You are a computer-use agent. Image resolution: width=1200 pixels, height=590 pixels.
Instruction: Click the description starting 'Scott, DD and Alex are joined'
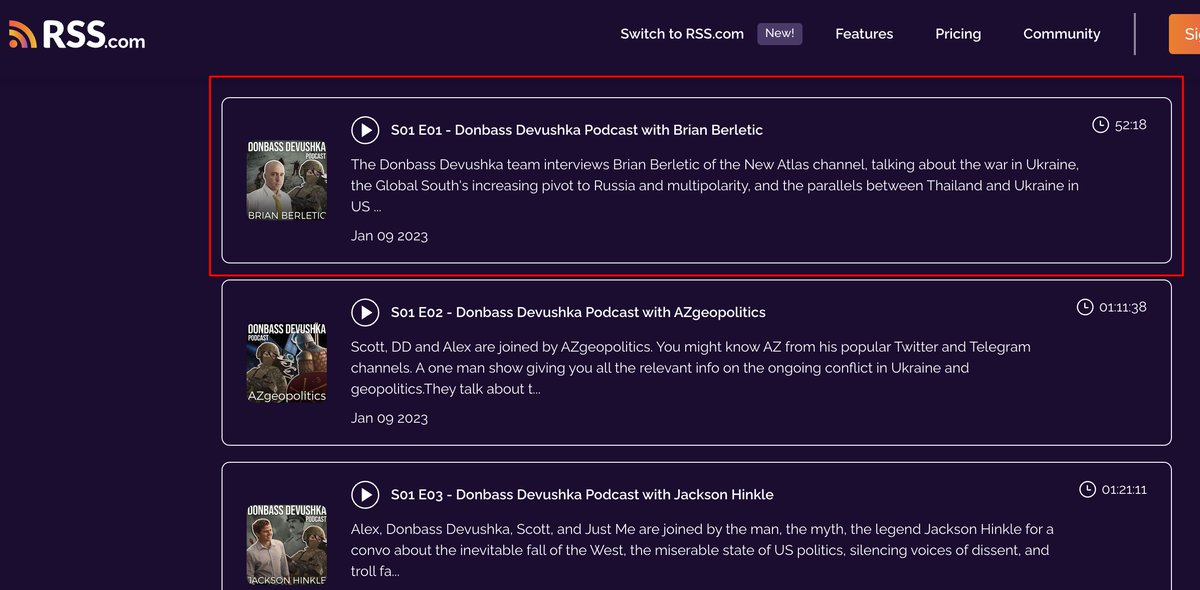click(691, 367)
